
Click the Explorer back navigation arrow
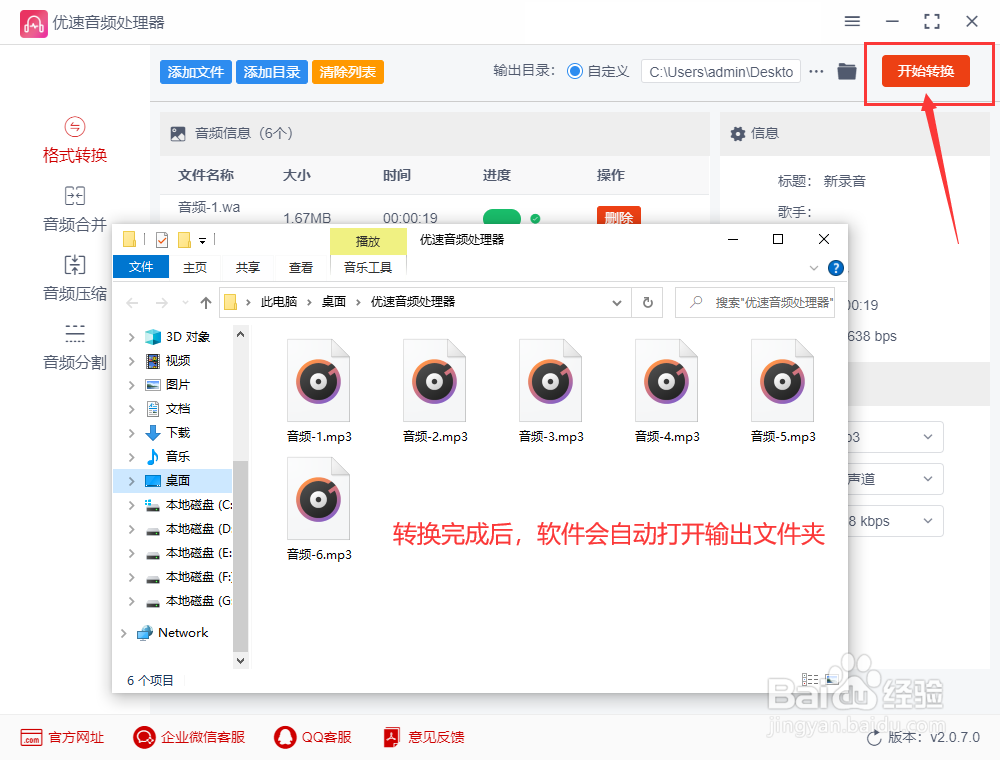pyautogui.click(x=132, y=303)
